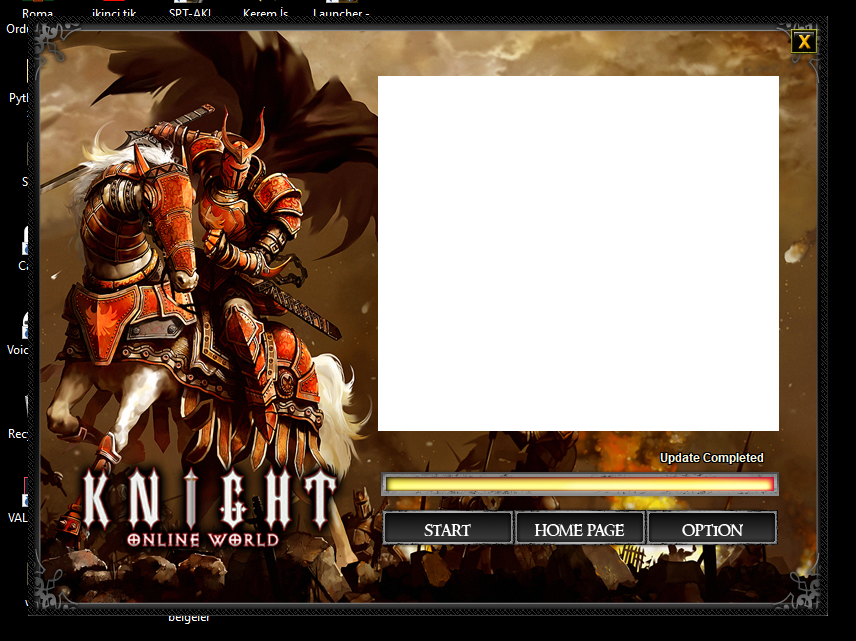Viewport: 856px width, 641px height.
Task: Select the Roma desktop shortcut
Action: tap(38, 12)
